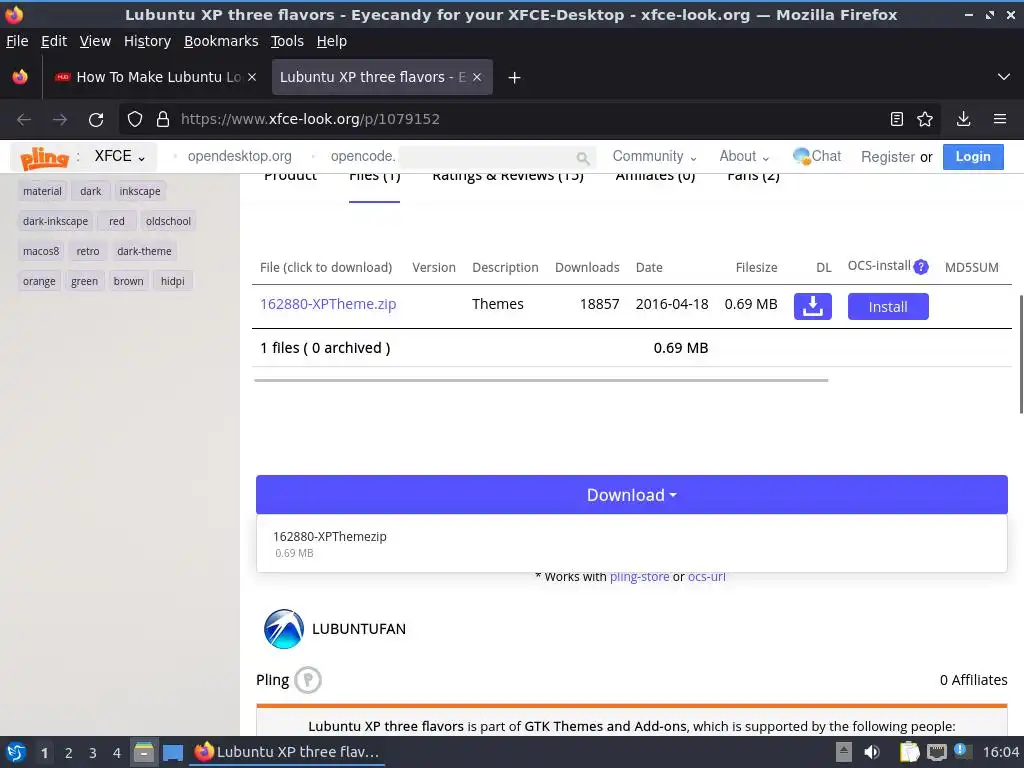
Task: Expand the XFCE site dropdown
Action: coord(120,157)
